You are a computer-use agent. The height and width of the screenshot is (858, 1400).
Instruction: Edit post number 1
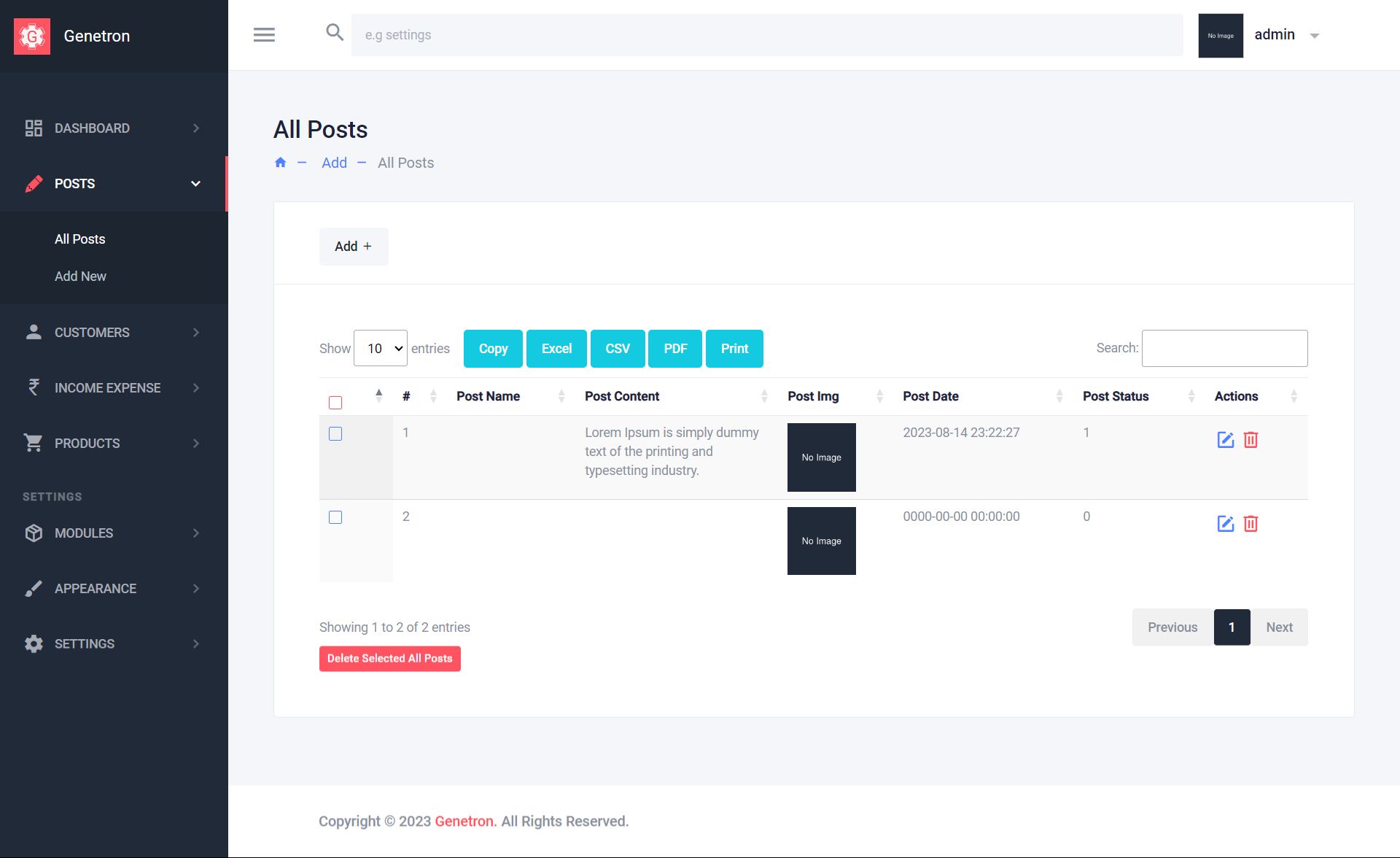click(x=1225, y=440)
